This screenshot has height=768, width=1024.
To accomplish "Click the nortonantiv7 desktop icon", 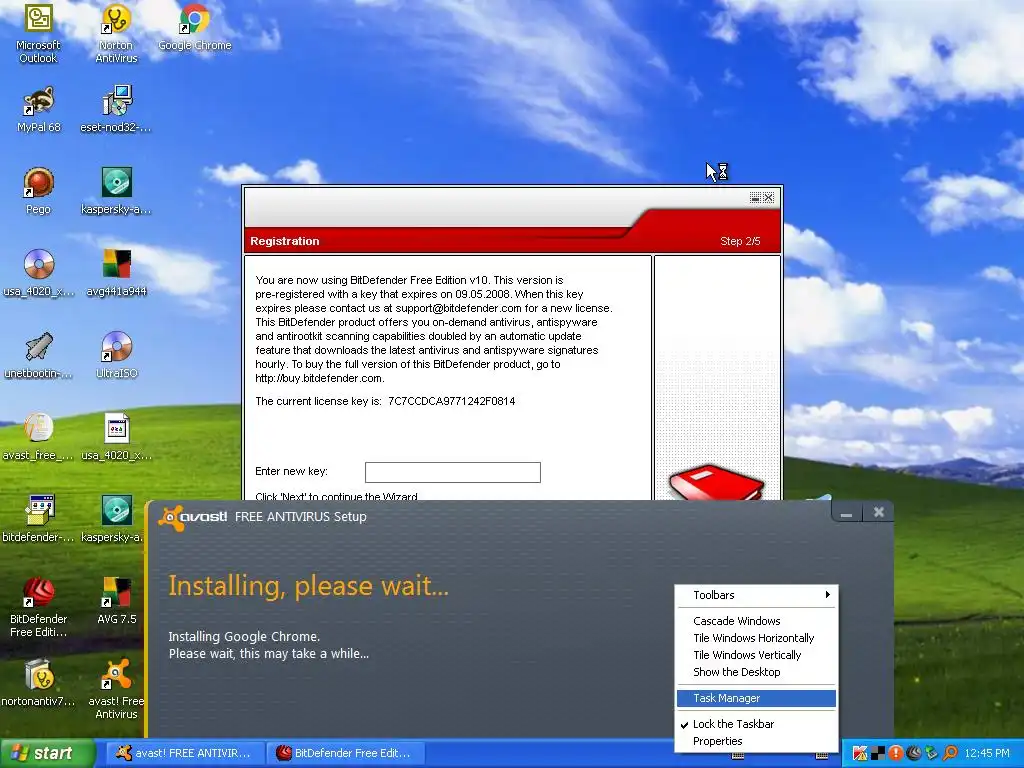I will coord(39,682).
